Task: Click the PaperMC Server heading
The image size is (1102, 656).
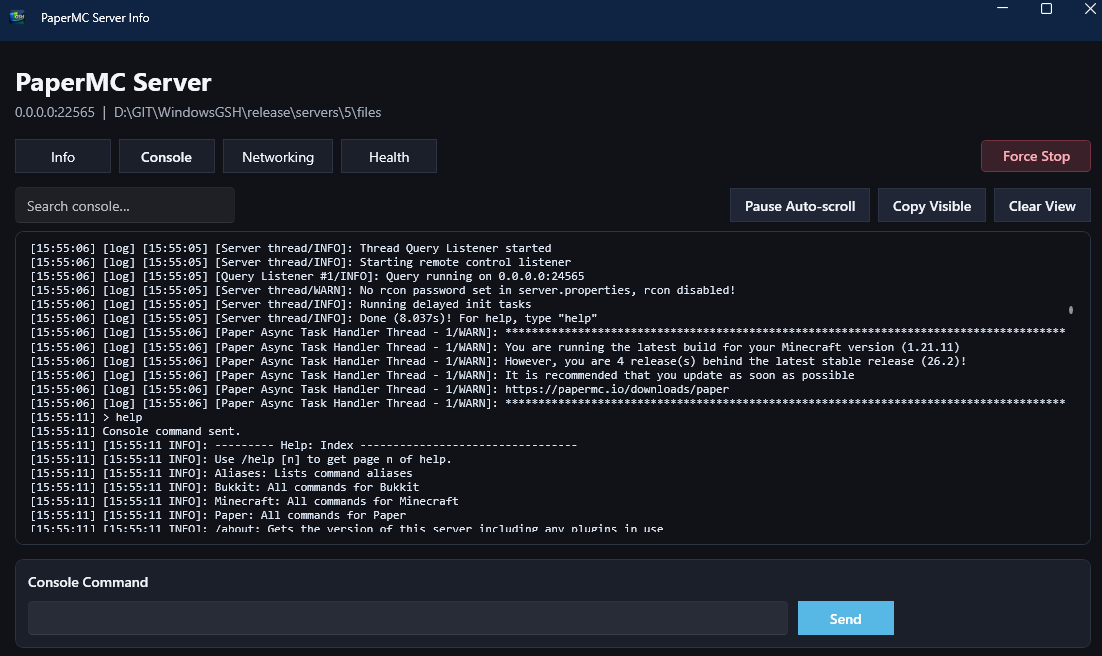Action: click(113, 82)
